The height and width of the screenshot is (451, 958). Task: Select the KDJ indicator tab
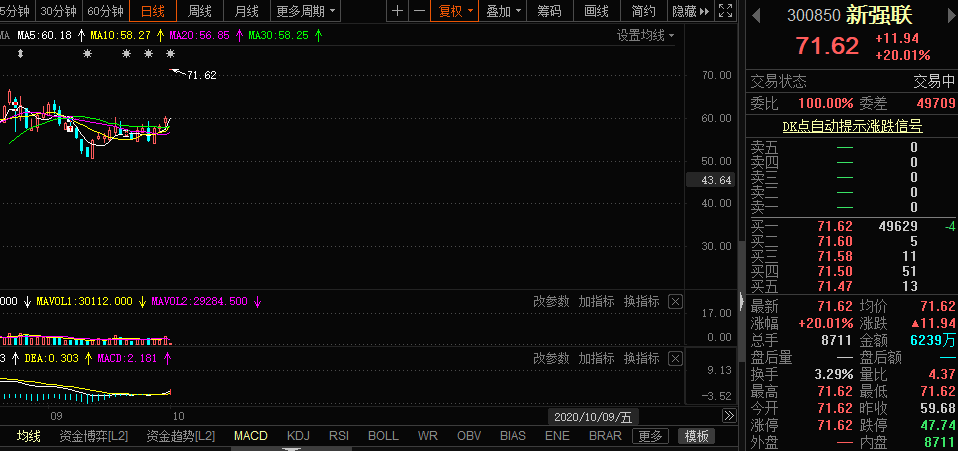[298, 436]
